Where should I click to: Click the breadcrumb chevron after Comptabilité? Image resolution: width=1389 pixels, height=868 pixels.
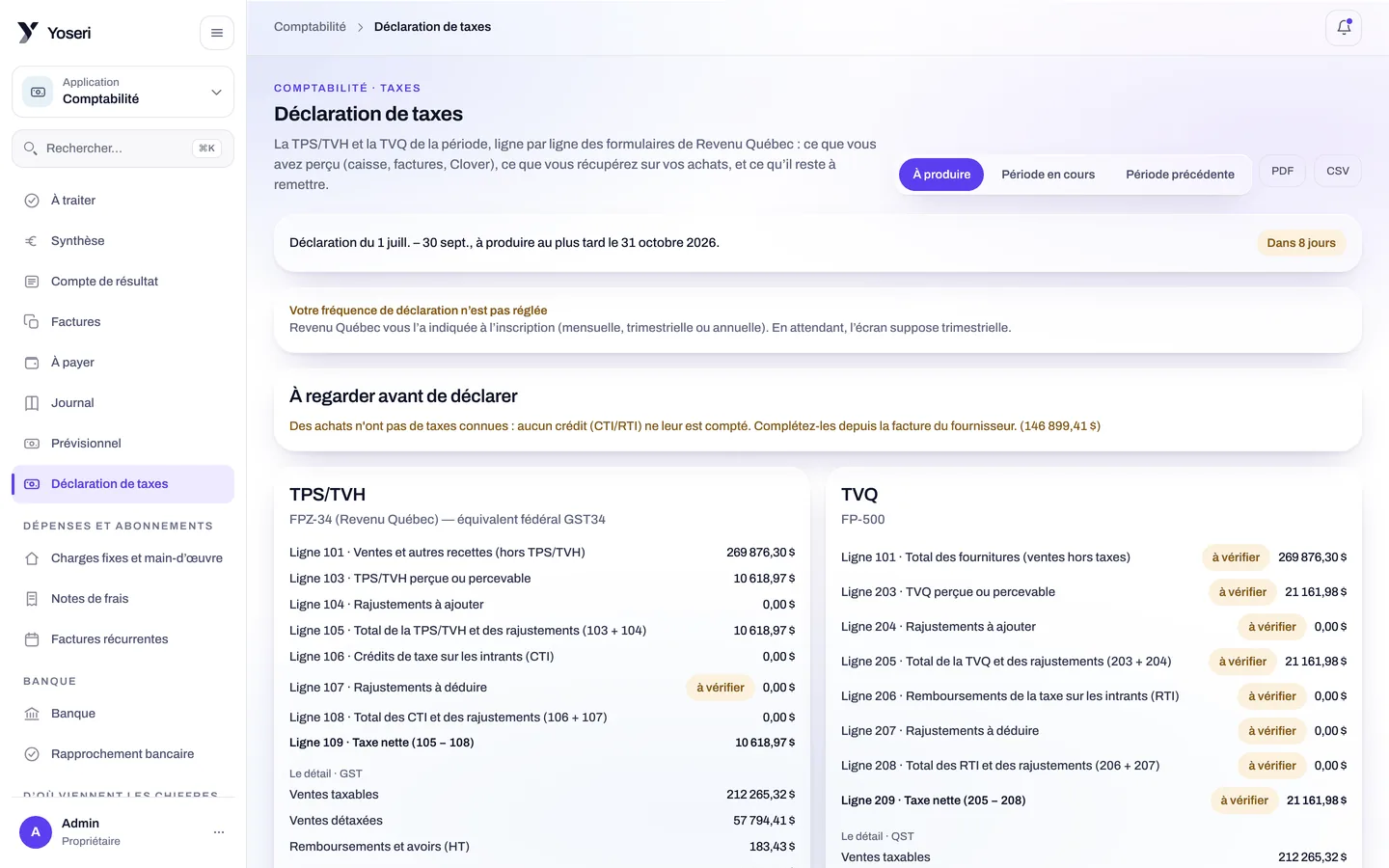[360, 27]
